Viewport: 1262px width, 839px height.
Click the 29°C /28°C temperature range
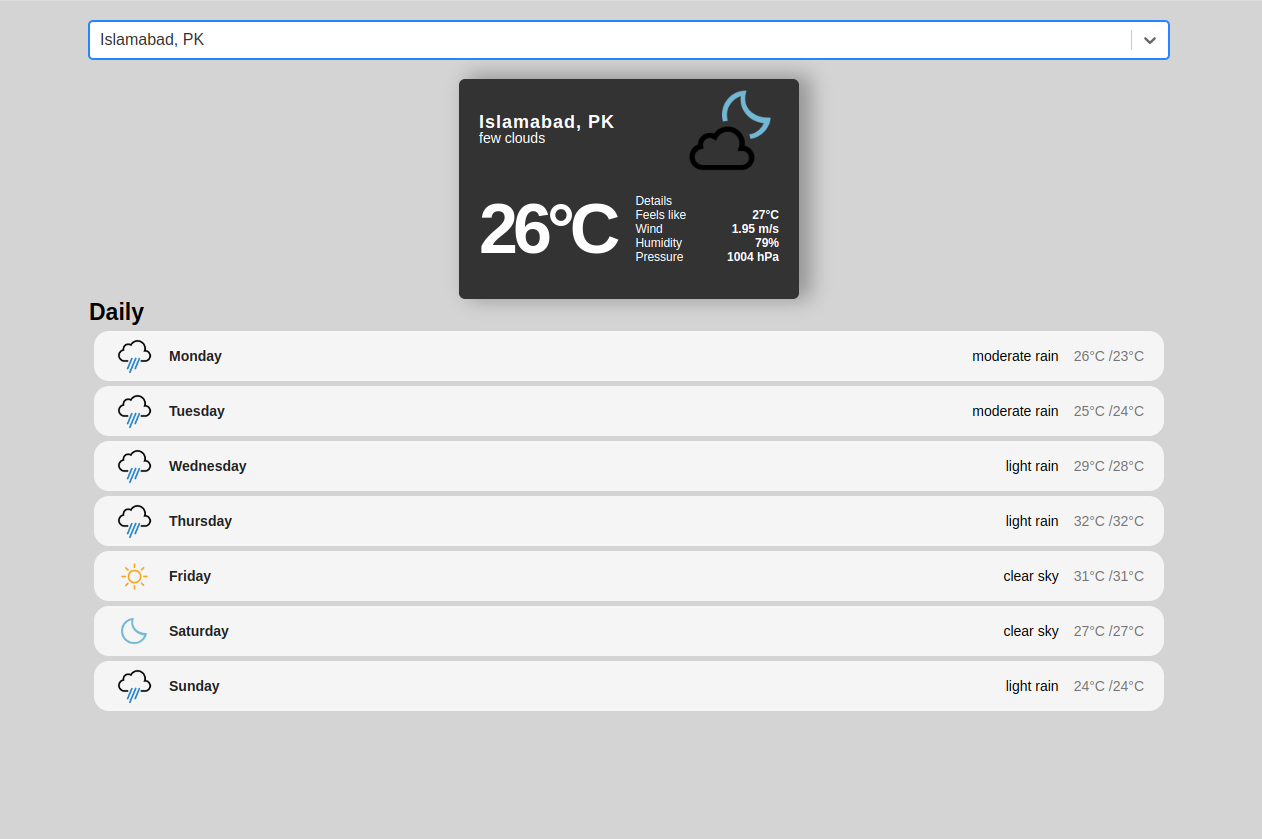click(x=1109, y=466)
